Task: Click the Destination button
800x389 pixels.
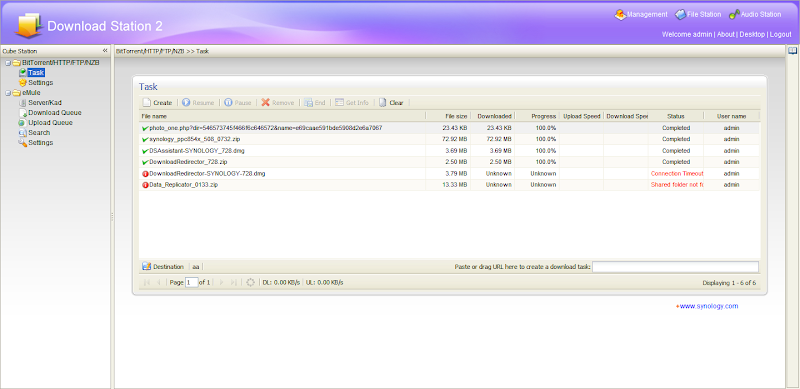Action: point(163,266)
